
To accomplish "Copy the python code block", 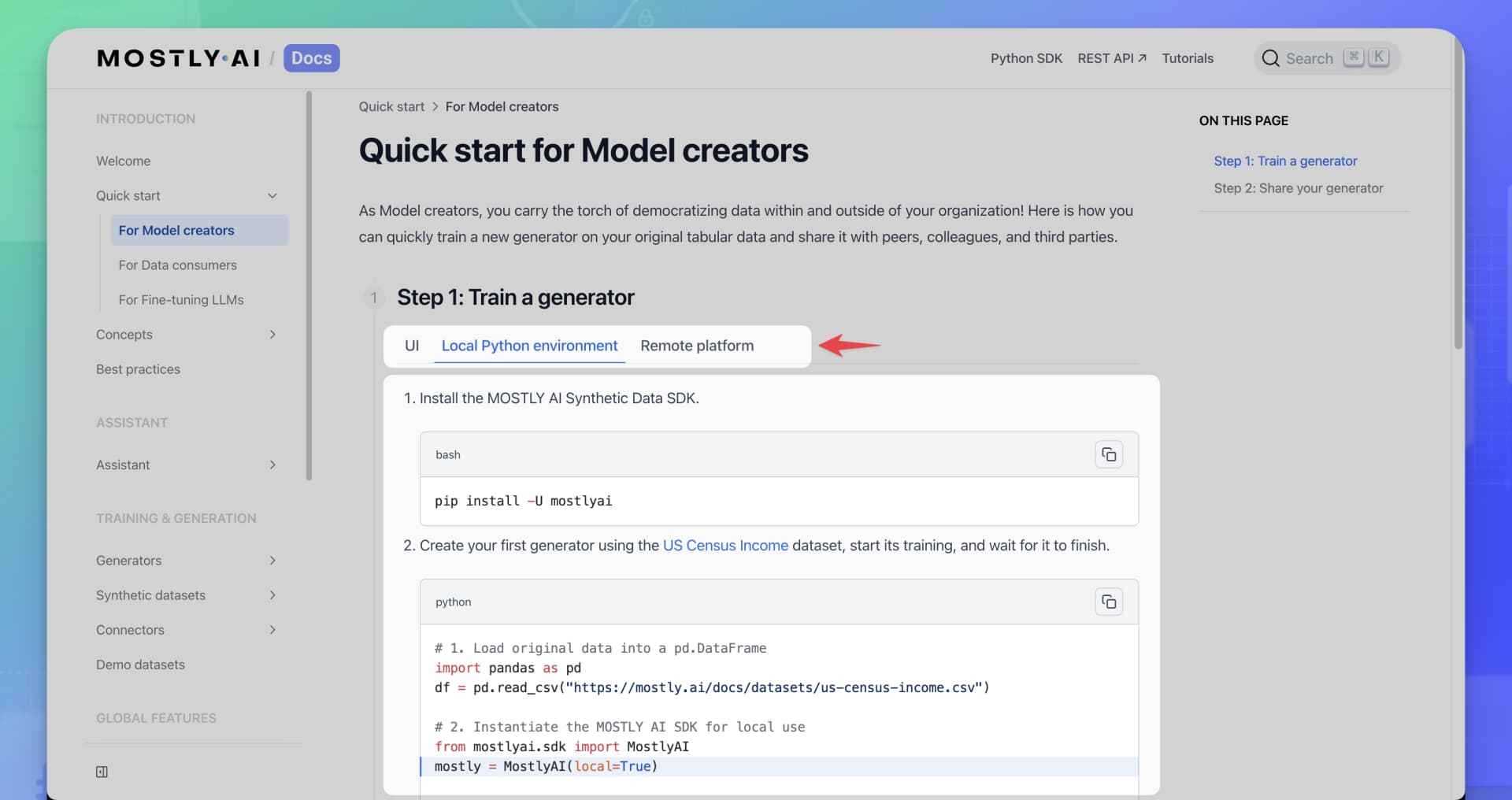I will point(1109,602).
